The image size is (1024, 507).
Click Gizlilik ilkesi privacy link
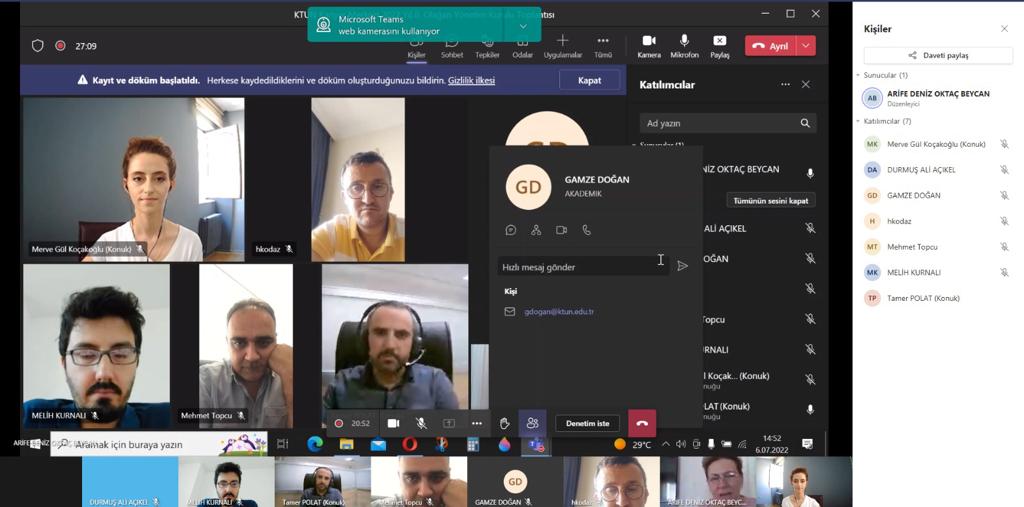(471, 80)
